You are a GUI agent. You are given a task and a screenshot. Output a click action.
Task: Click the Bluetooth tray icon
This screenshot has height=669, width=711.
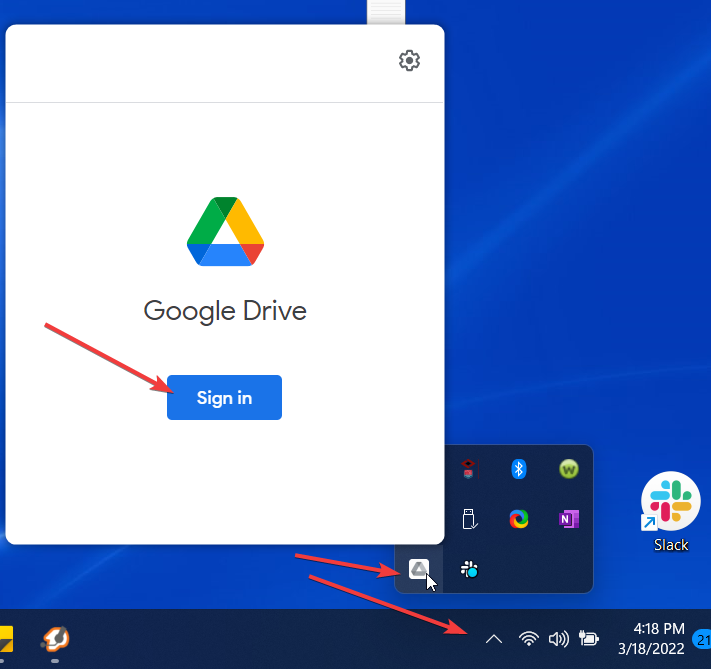pyautogui.click(x=519, y=469)
